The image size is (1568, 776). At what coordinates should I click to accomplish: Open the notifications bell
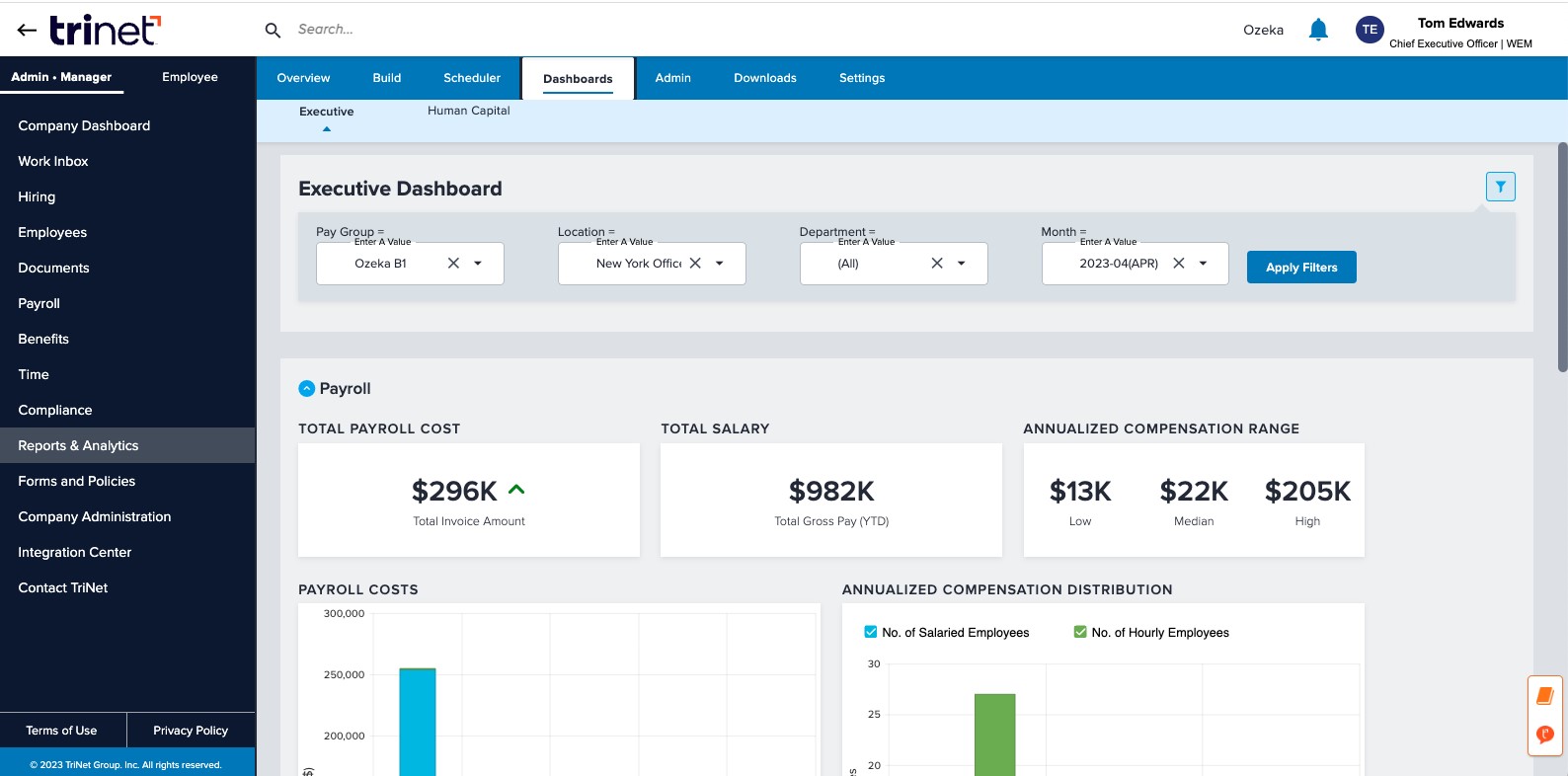[x=1318, y=30]
